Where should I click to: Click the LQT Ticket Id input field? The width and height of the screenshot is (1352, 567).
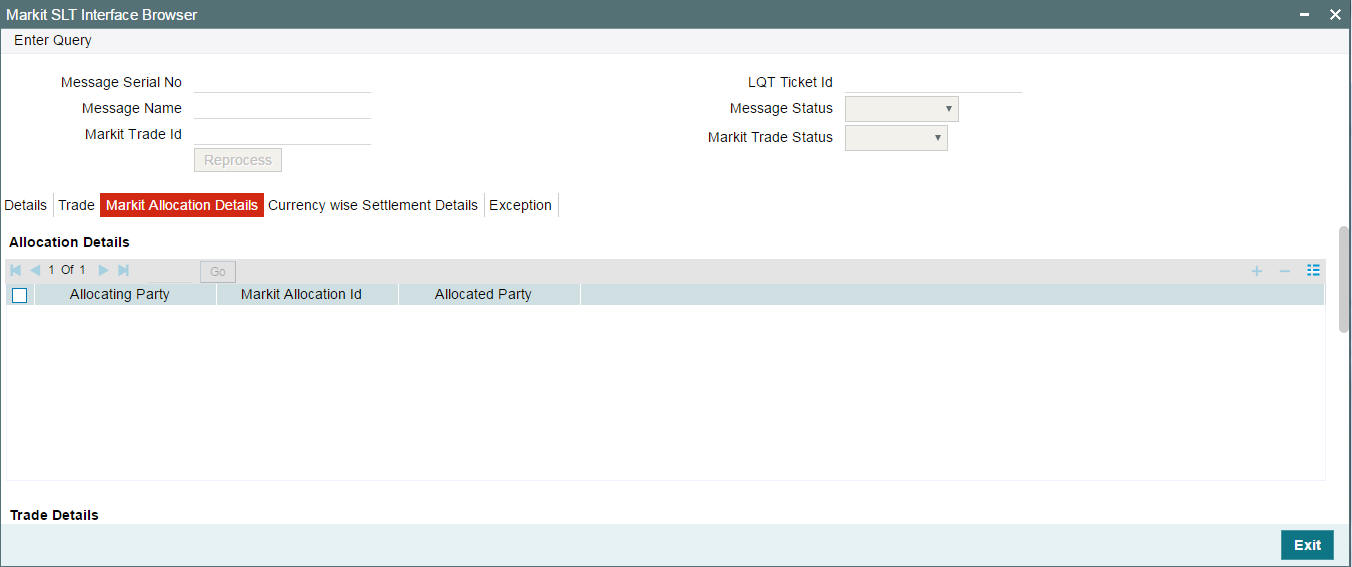tap(933, 82)
